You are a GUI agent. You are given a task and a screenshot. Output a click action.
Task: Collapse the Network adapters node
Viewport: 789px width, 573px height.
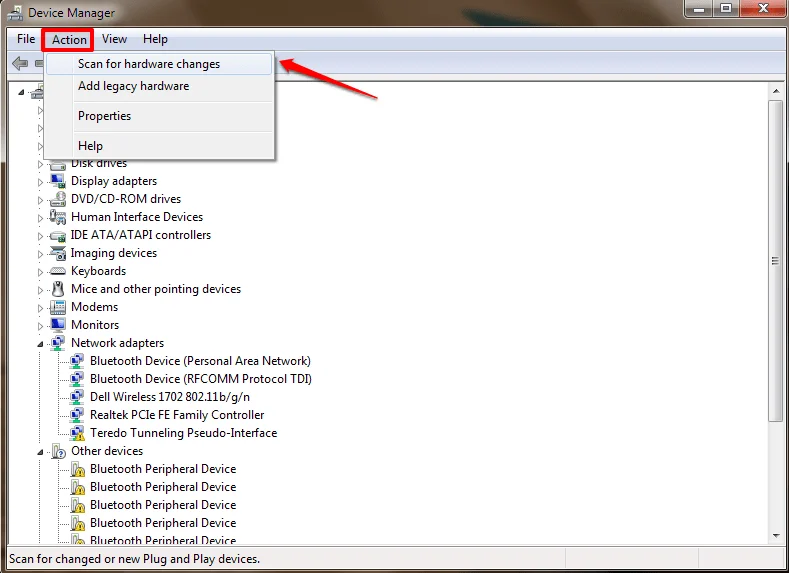click(x=40, y=344)
